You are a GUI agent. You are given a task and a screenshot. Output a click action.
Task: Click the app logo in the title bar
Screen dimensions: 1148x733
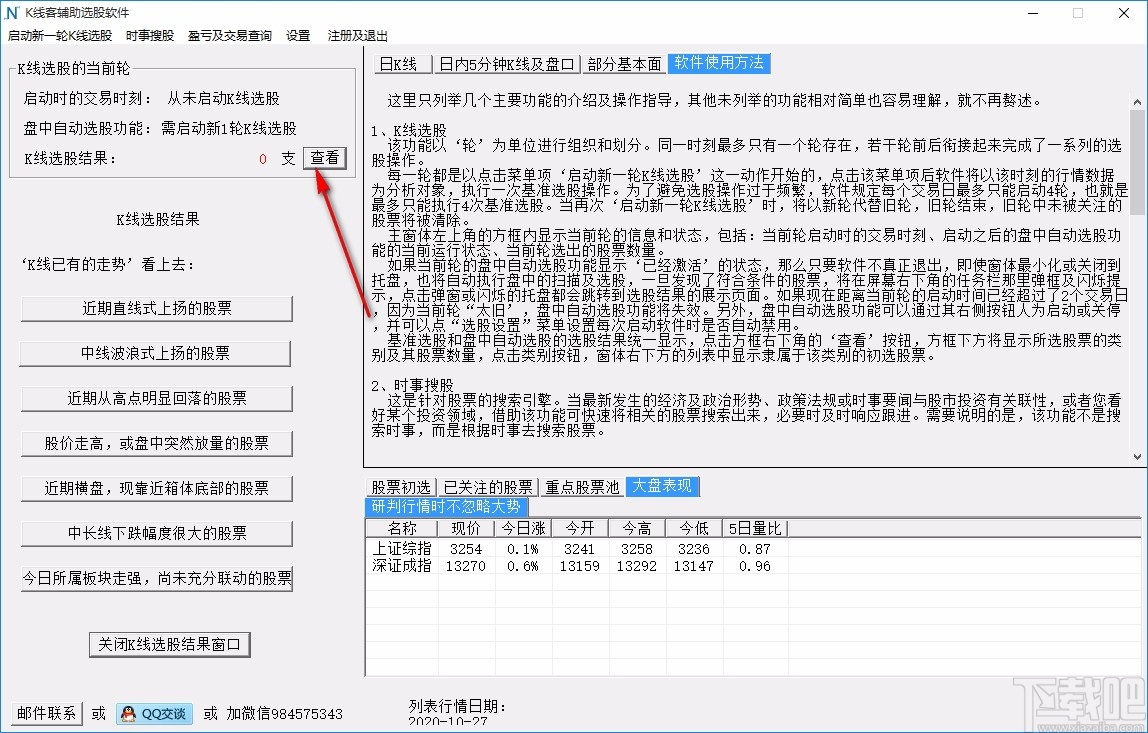coord(12,13)
